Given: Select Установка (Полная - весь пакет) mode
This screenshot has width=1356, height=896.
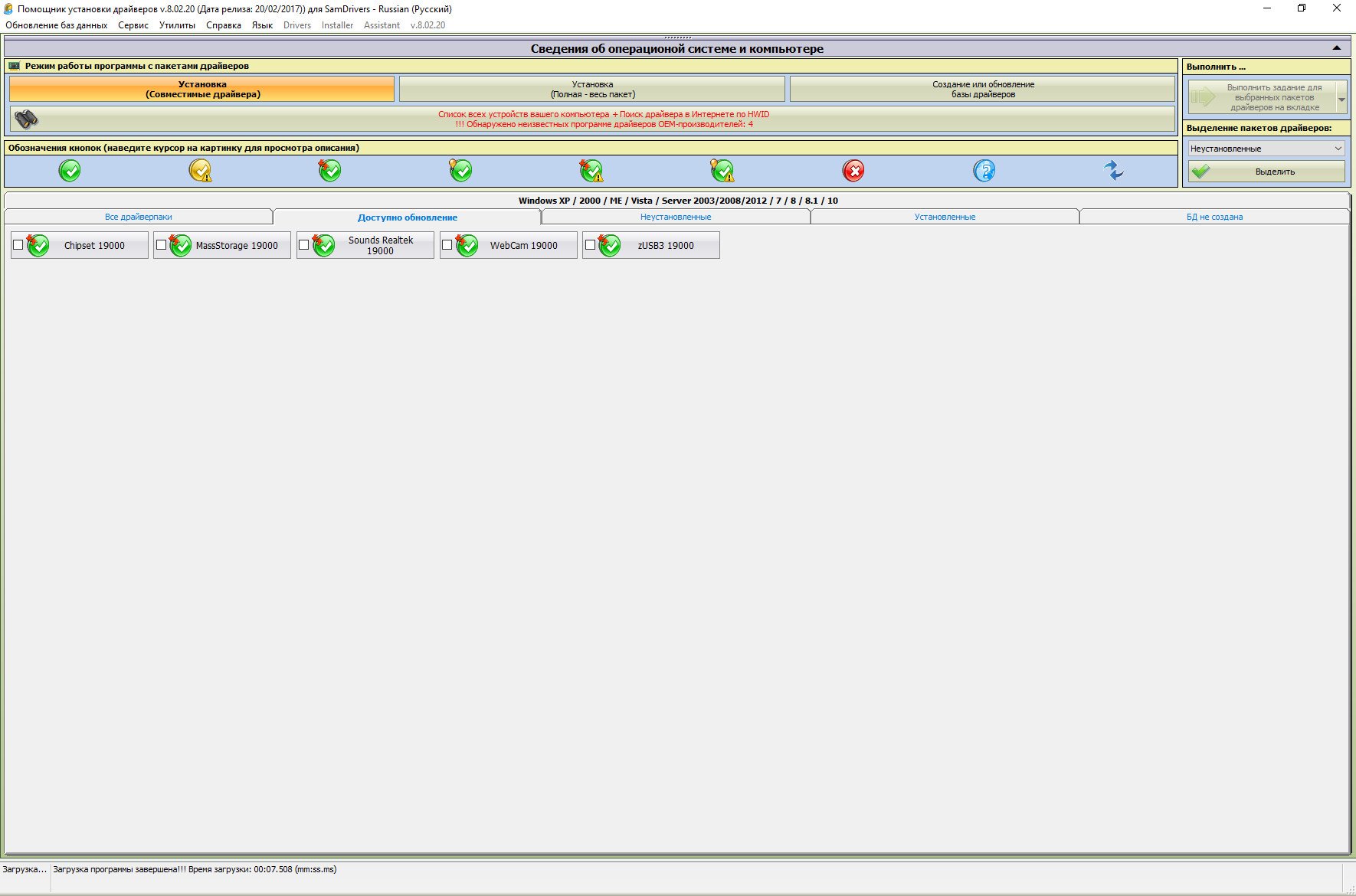Looking at the screenshot, I should 592,89.
